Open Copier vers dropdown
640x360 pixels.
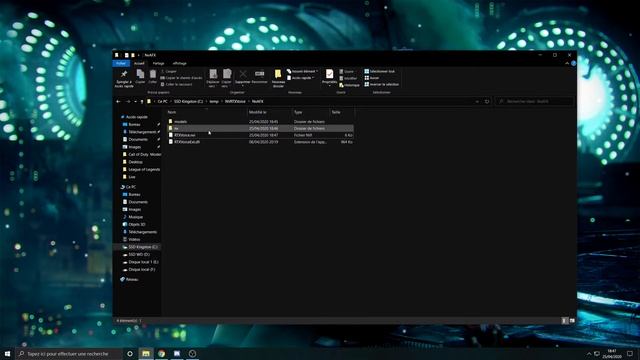227,78
